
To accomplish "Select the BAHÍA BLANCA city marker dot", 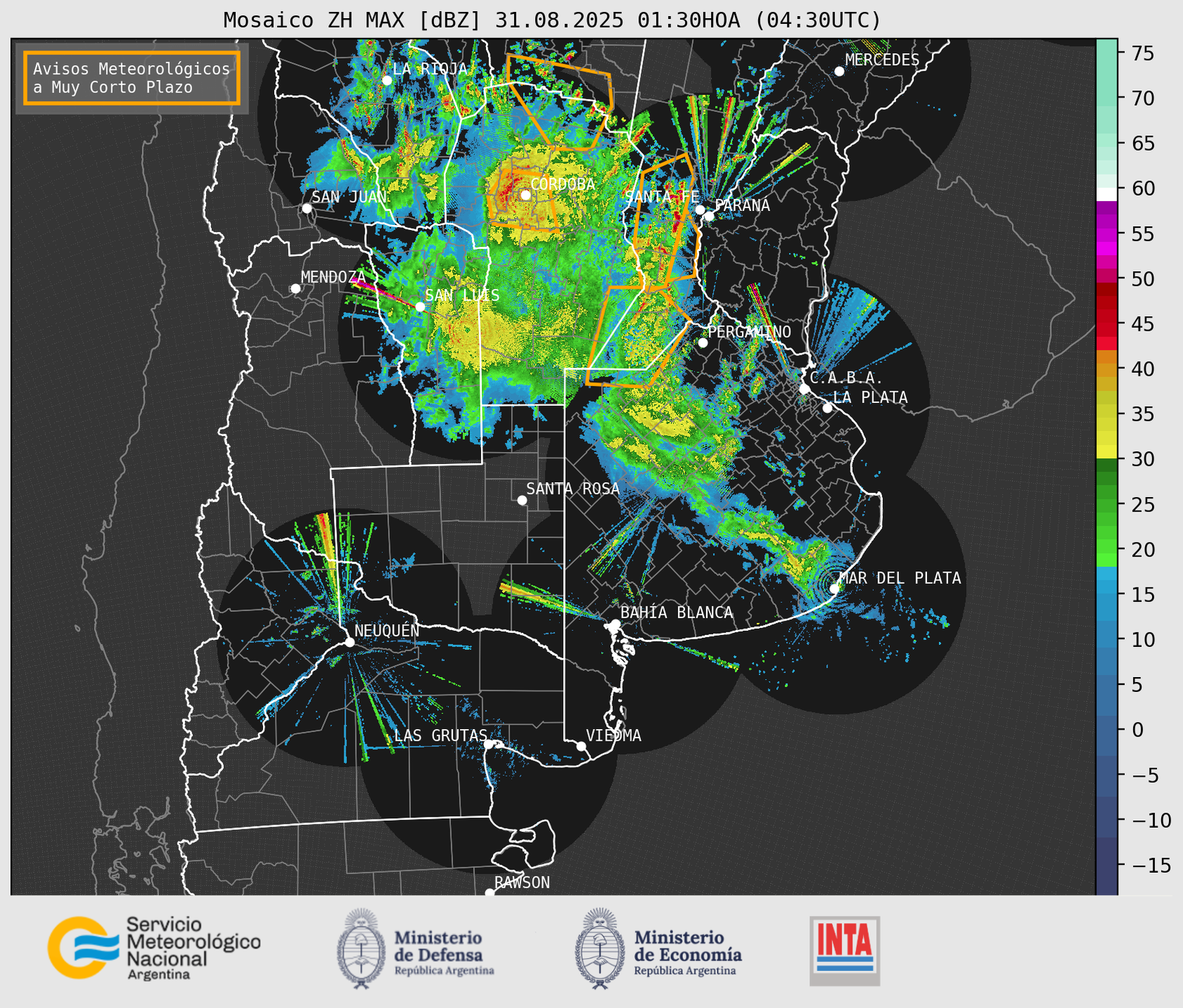I will 615,624.
